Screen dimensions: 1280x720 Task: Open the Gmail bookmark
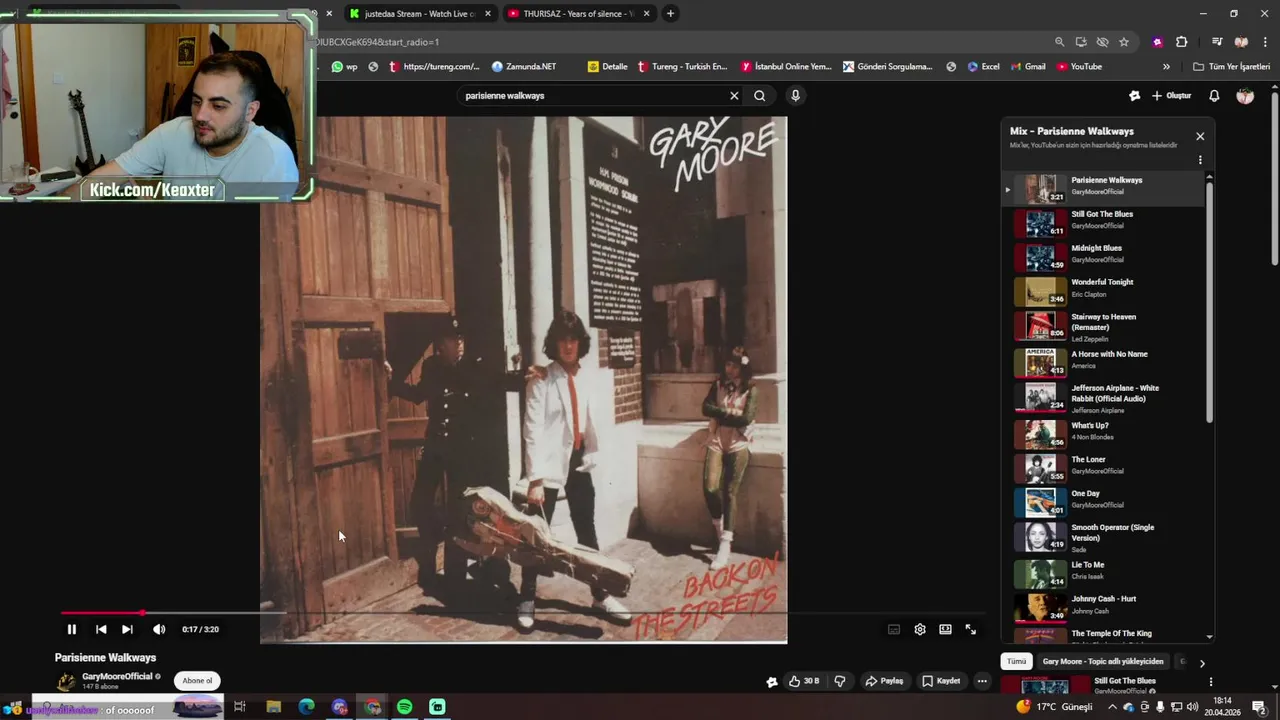pos(1027,67)
